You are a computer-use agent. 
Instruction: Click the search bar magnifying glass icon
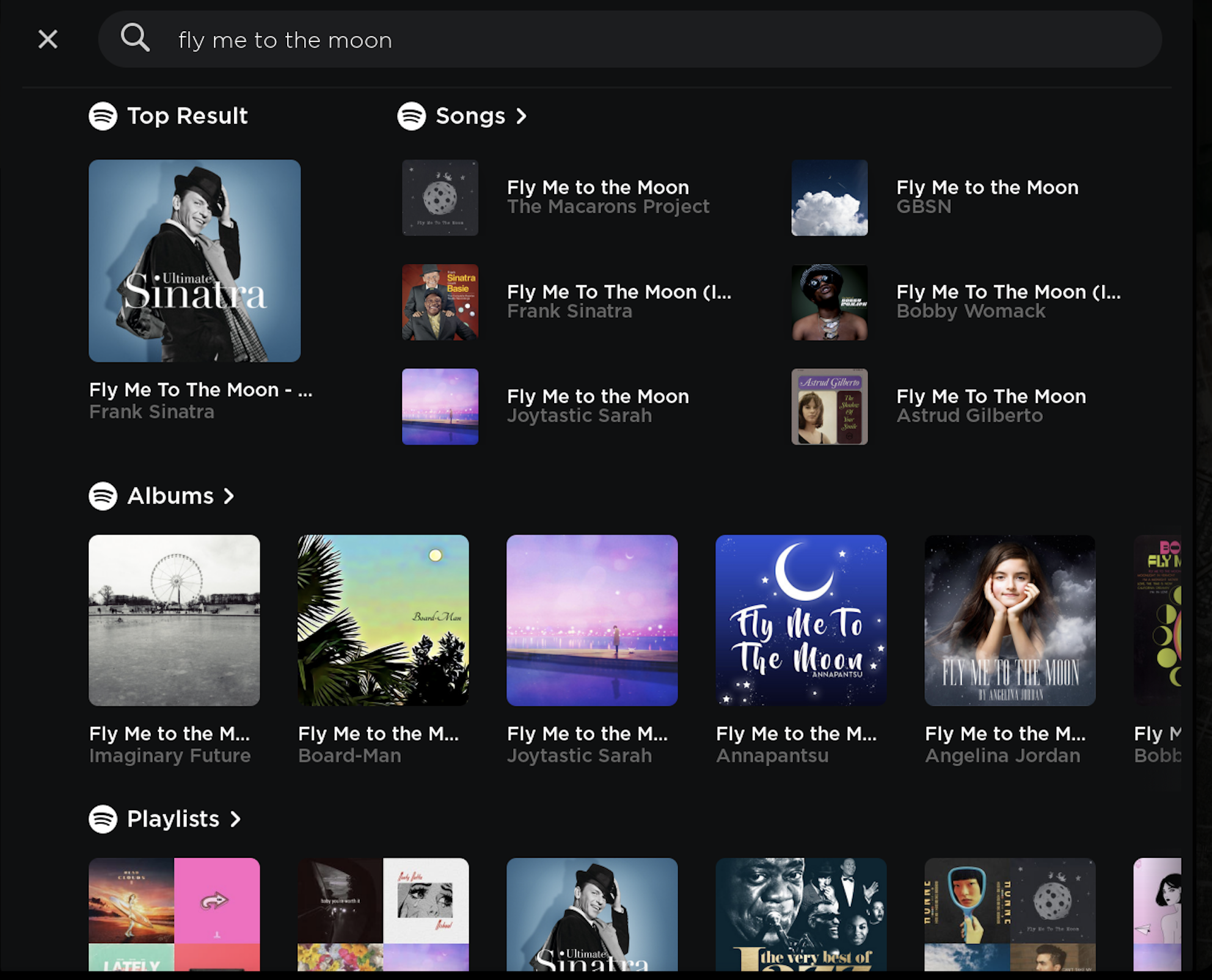135,39
